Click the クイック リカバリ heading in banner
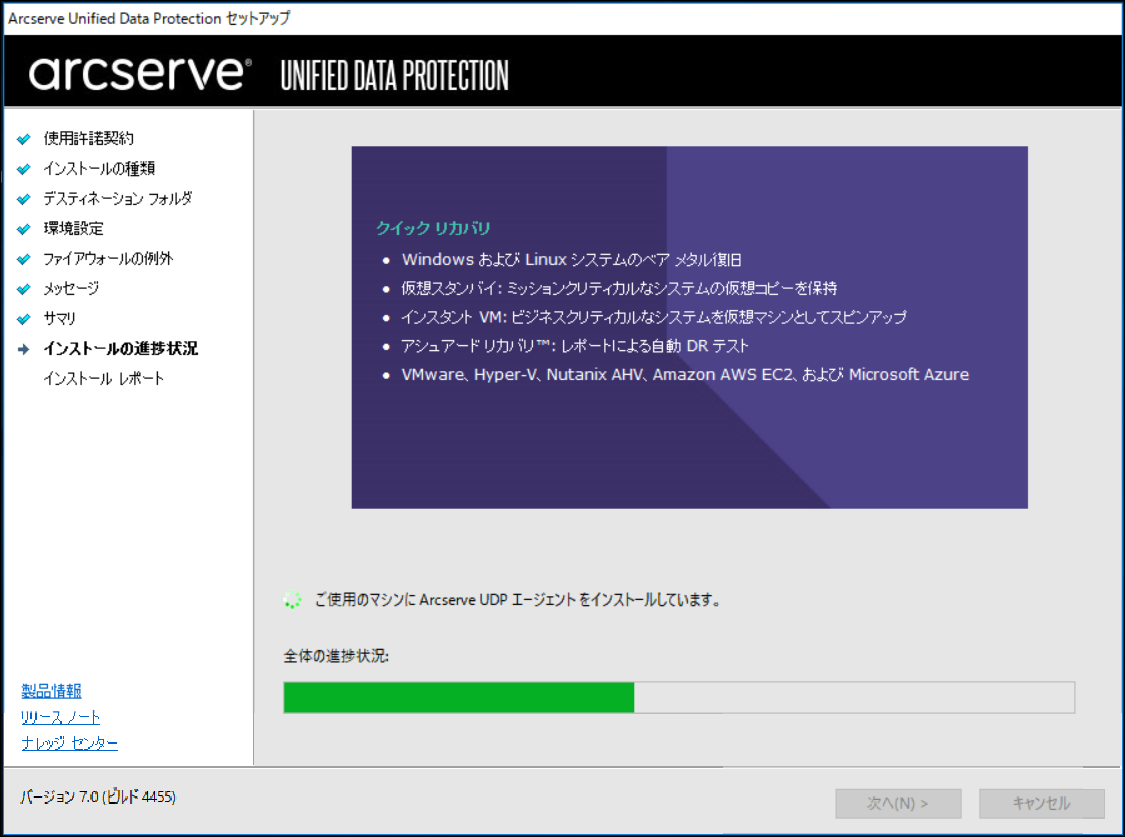1125x837 pixels. point(433,228)
